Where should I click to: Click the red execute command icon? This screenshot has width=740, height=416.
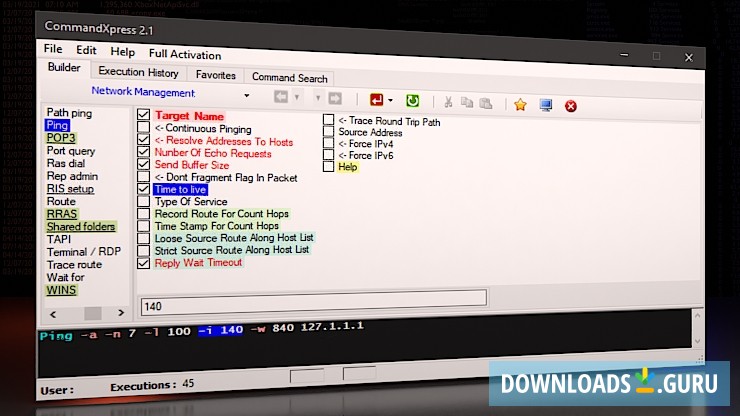click(377, 100)
